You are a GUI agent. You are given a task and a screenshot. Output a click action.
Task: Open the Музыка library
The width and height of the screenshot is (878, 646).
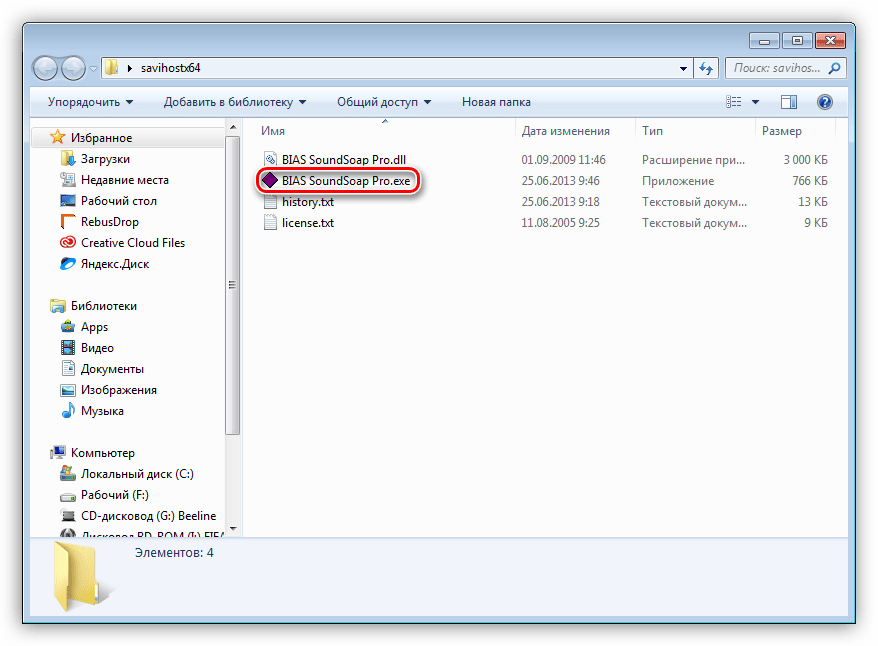(x=102, y=411)
